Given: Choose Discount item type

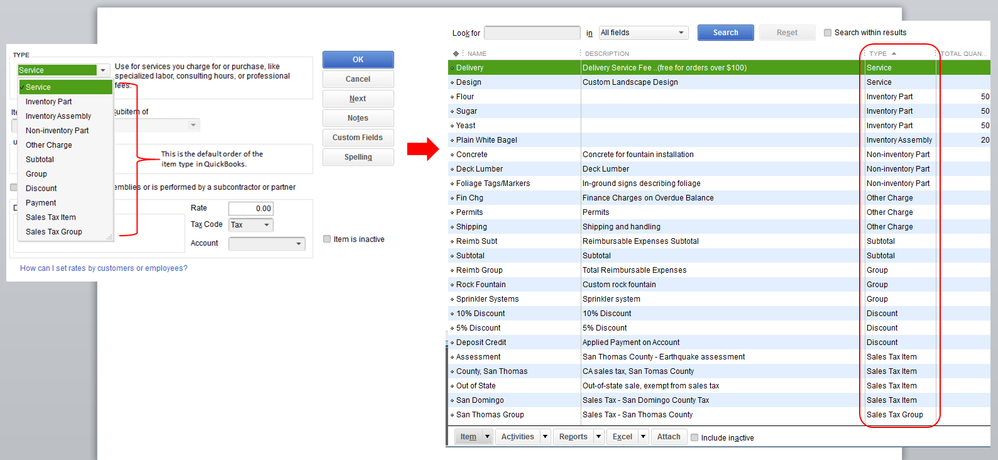Looking at the screenshot, I should (66, 188).
